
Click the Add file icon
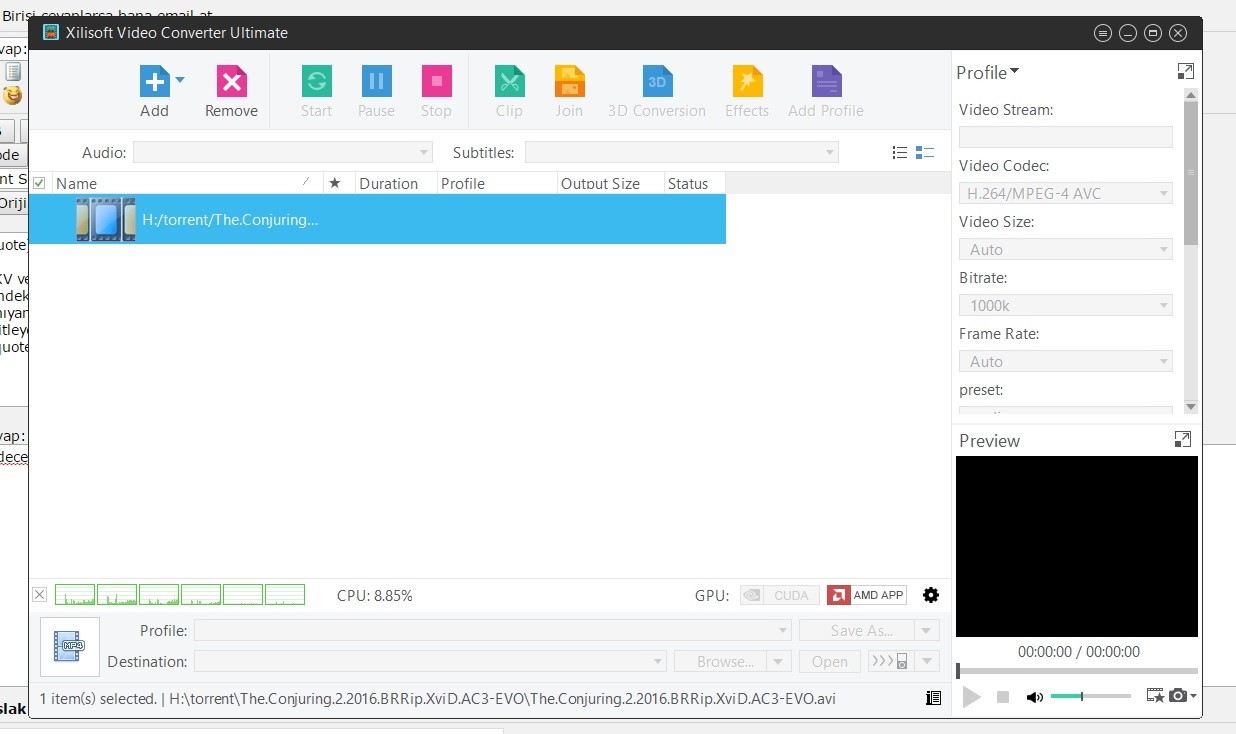pyautogui.click(x=154, y=81)
